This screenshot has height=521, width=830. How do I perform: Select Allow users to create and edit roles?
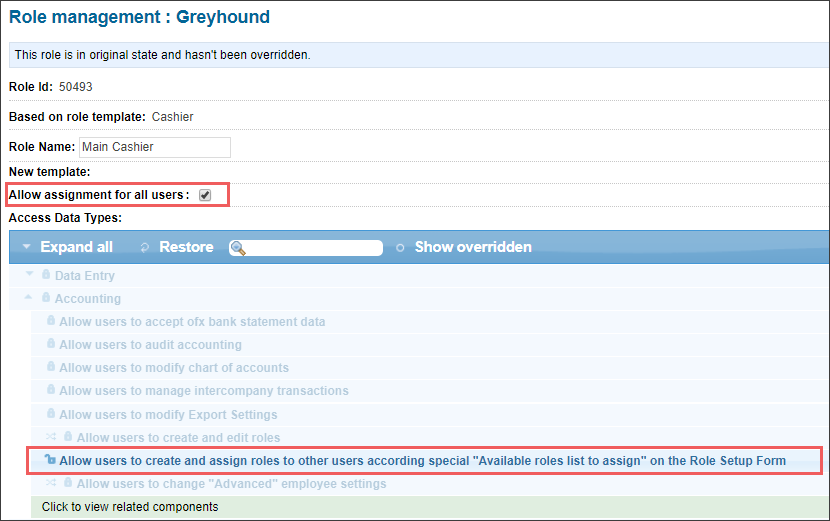click(x=178, y=438)
